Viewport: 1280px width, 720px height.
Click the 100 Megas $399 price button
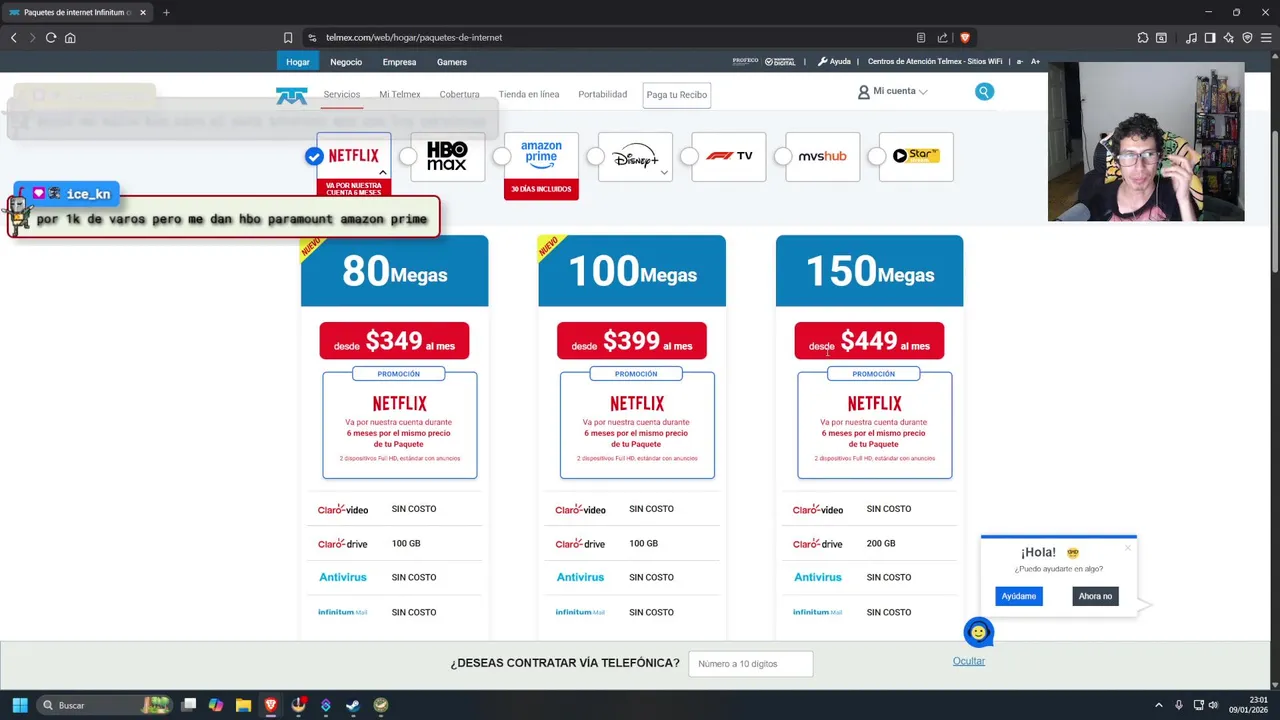tap(632, 341)
